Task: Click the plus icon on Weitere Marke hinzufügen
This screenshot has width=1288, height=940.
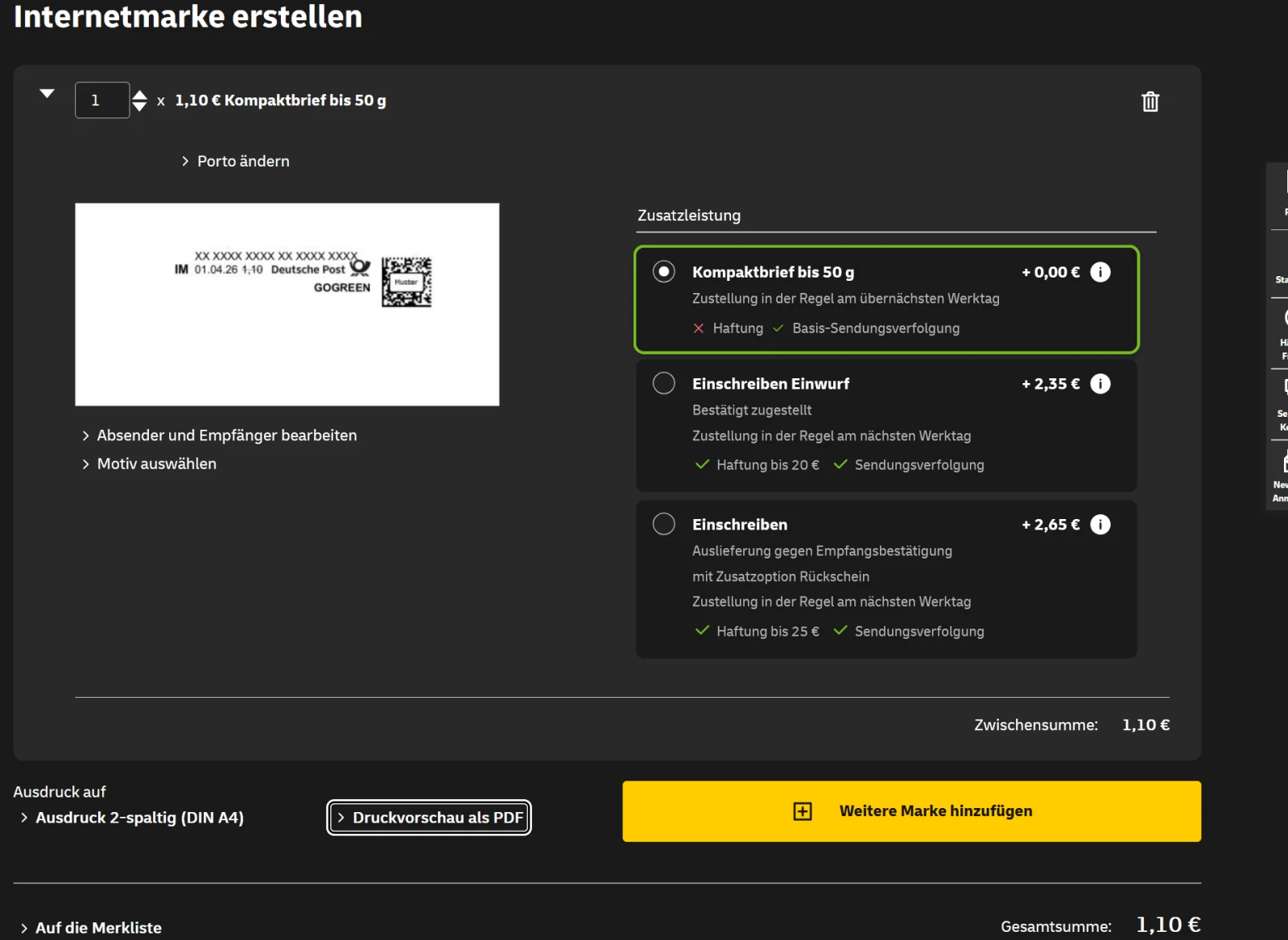Action: click(803, 811)
